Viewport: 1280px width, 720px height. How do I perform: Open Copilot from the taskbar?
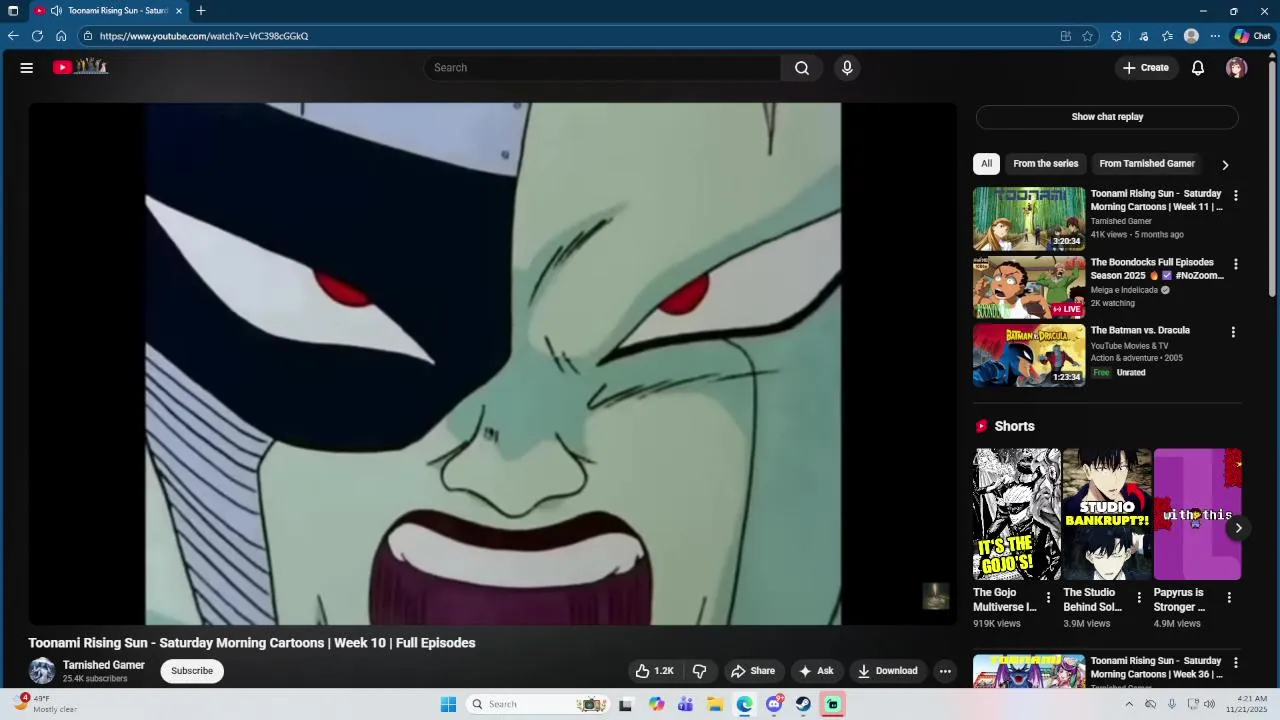click(x=656, y=704)
